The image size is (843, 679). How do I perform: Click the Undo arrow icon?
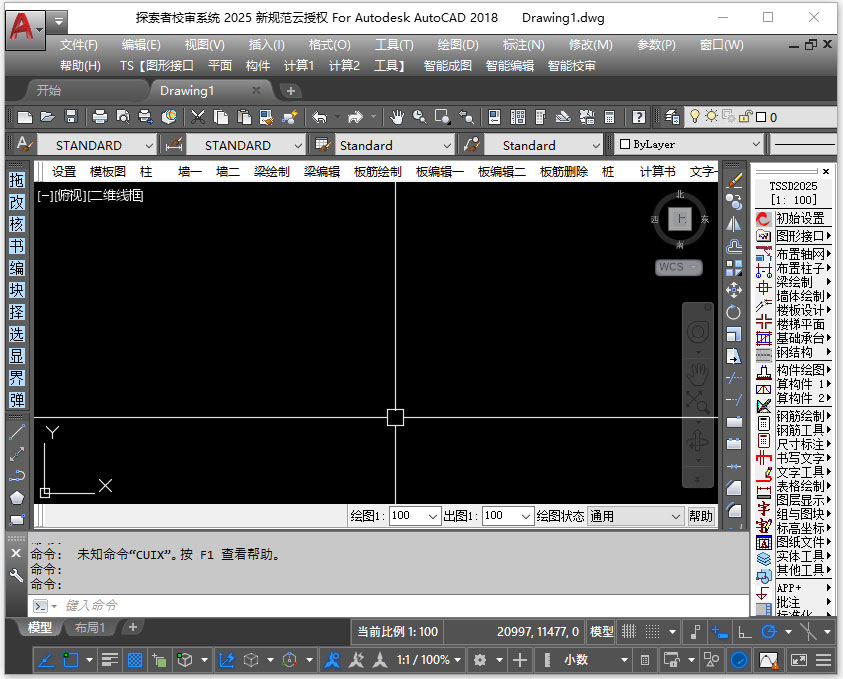click(319, 117)
